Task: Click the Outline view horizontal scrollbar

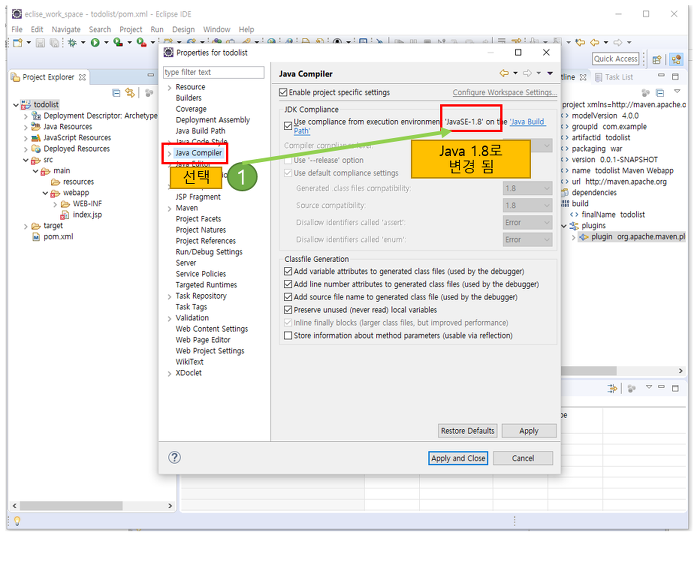Action: 589,370
